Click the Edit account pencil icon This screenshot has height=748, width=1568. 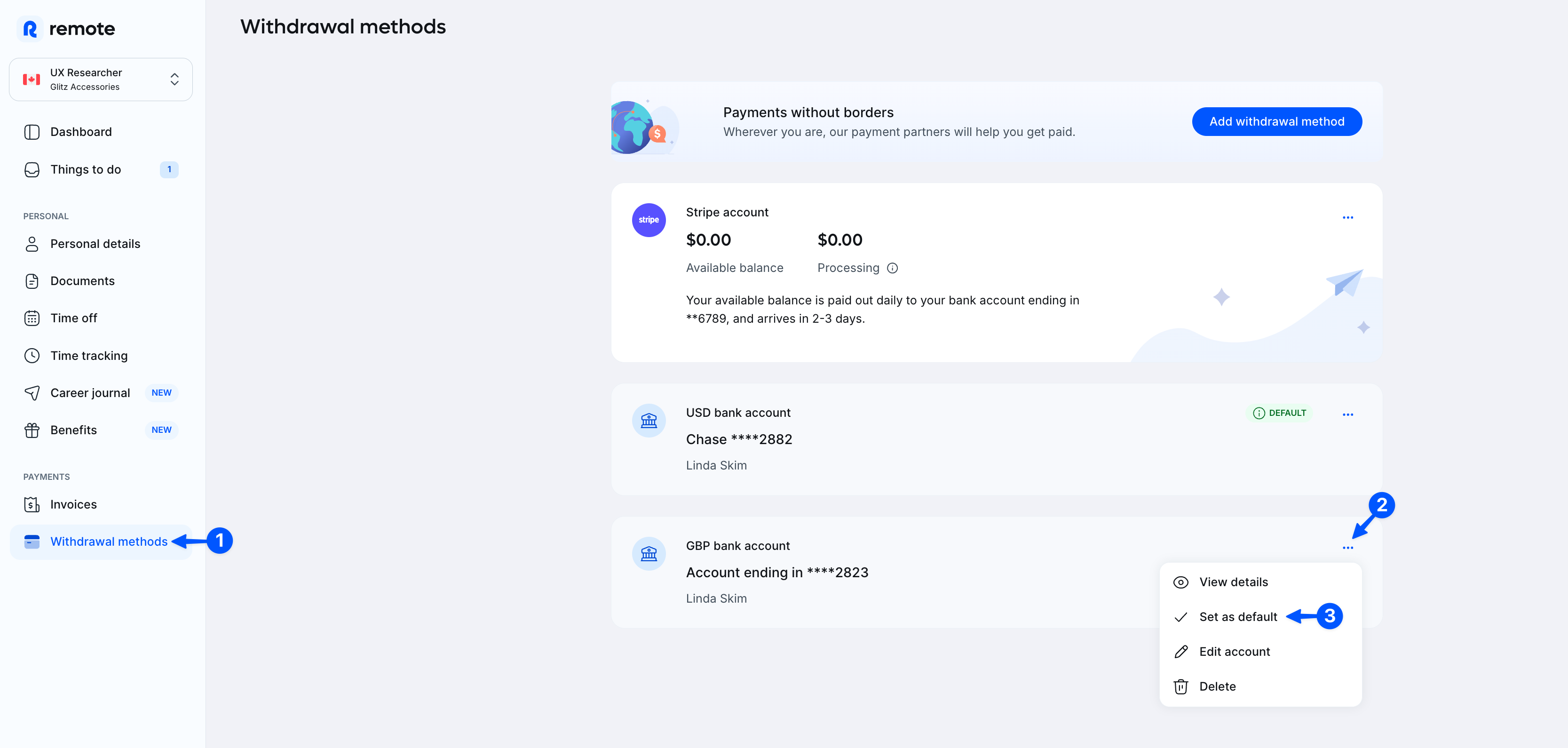pyautogui.click(x=1180, y=651)
